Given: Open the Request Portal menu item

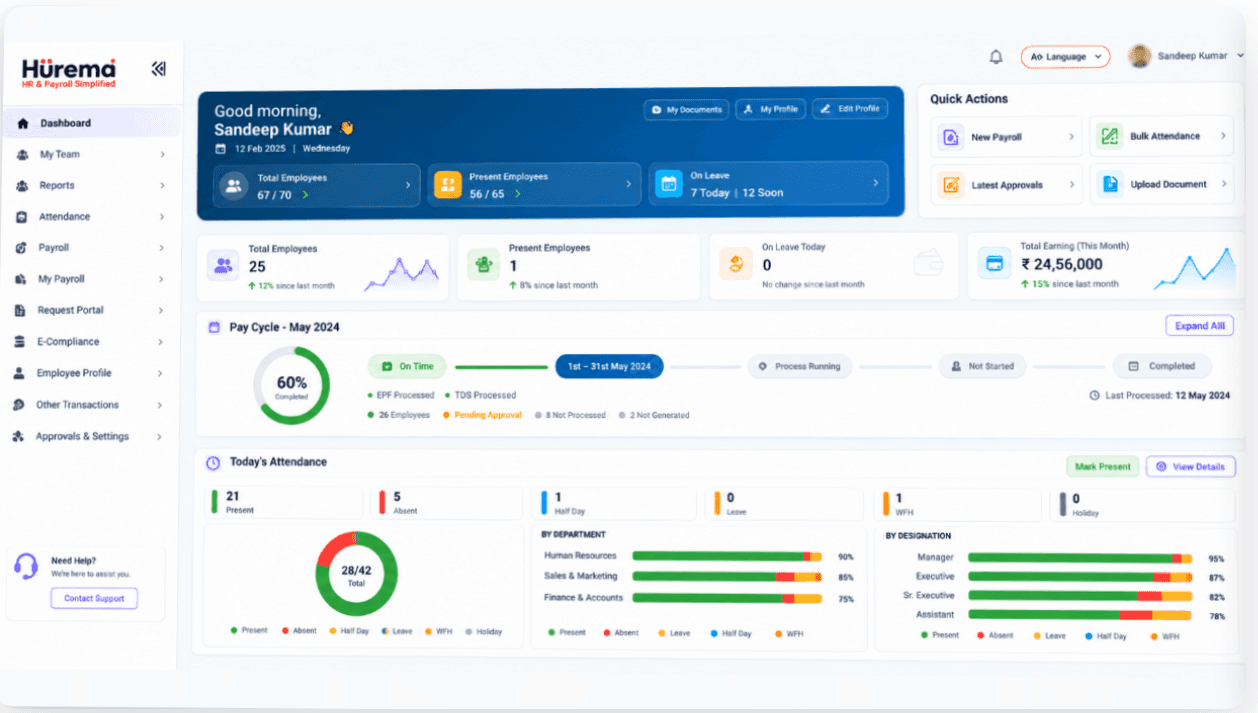Looking at the screenshot, I should click(x=92, y=310).
